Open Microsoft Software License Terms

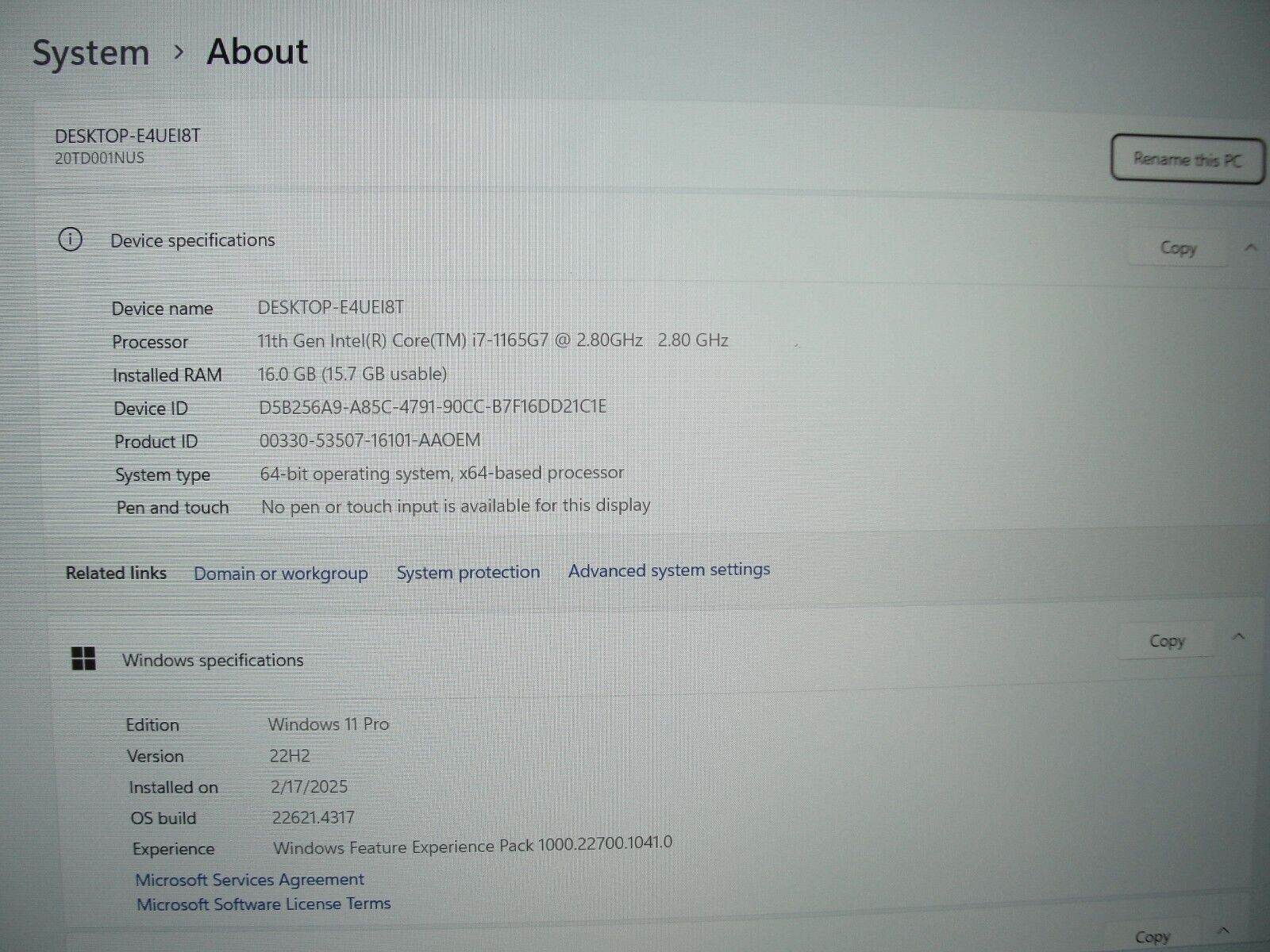click(264, 904)
